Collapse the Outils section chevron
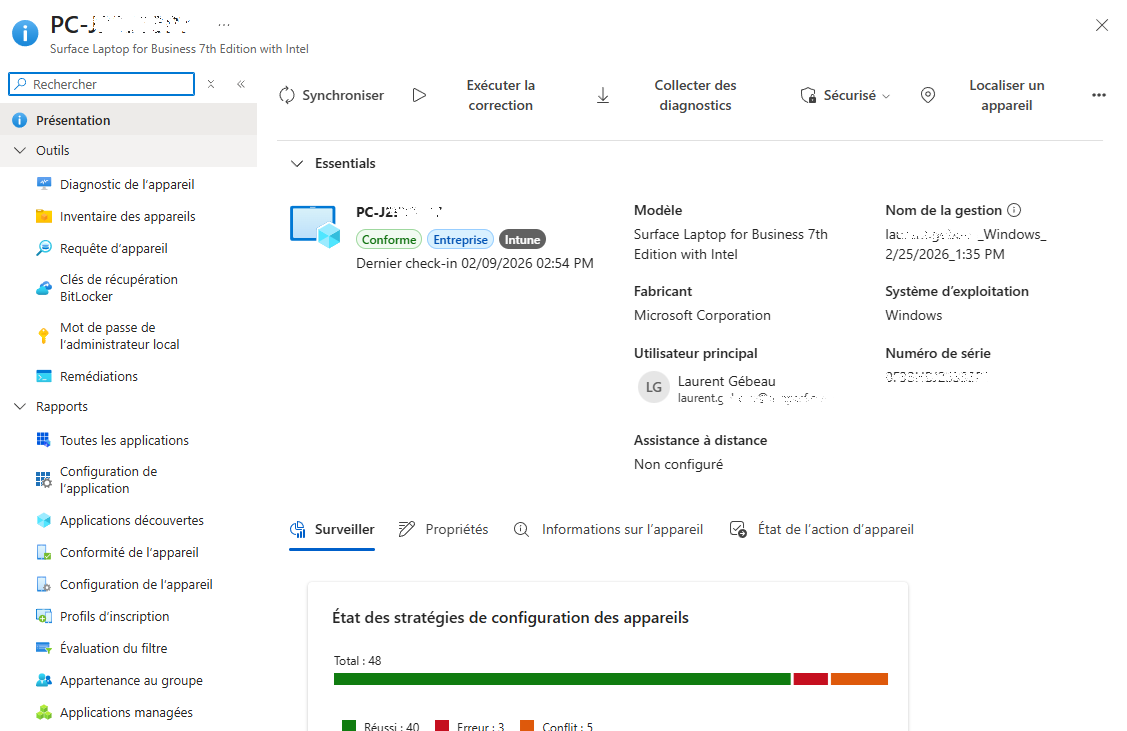Screen dimensions: 1127x731 click(19, 150)
